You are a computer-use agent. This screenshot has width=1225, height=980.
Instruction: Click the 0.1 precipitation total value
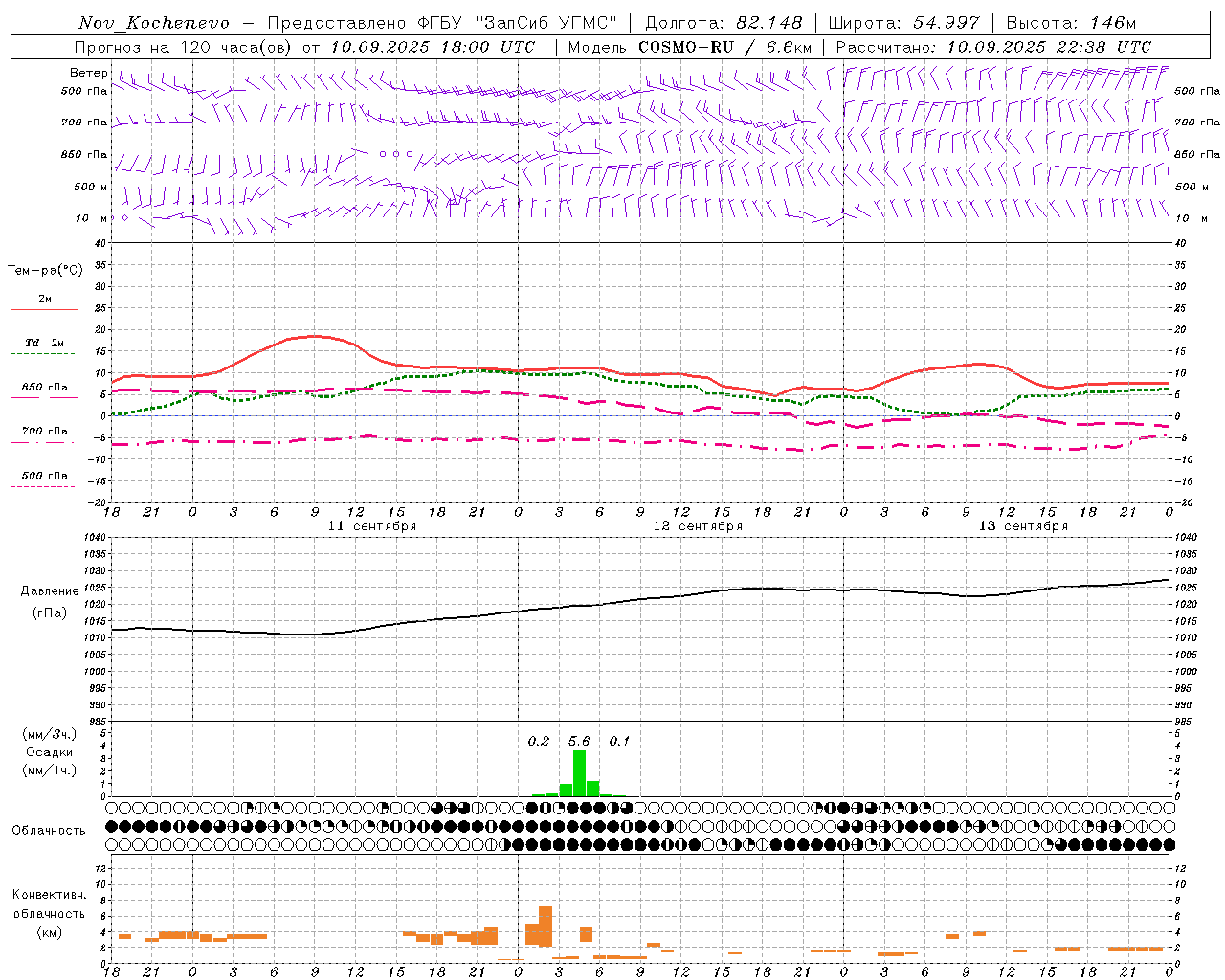[x=619, y=742]
